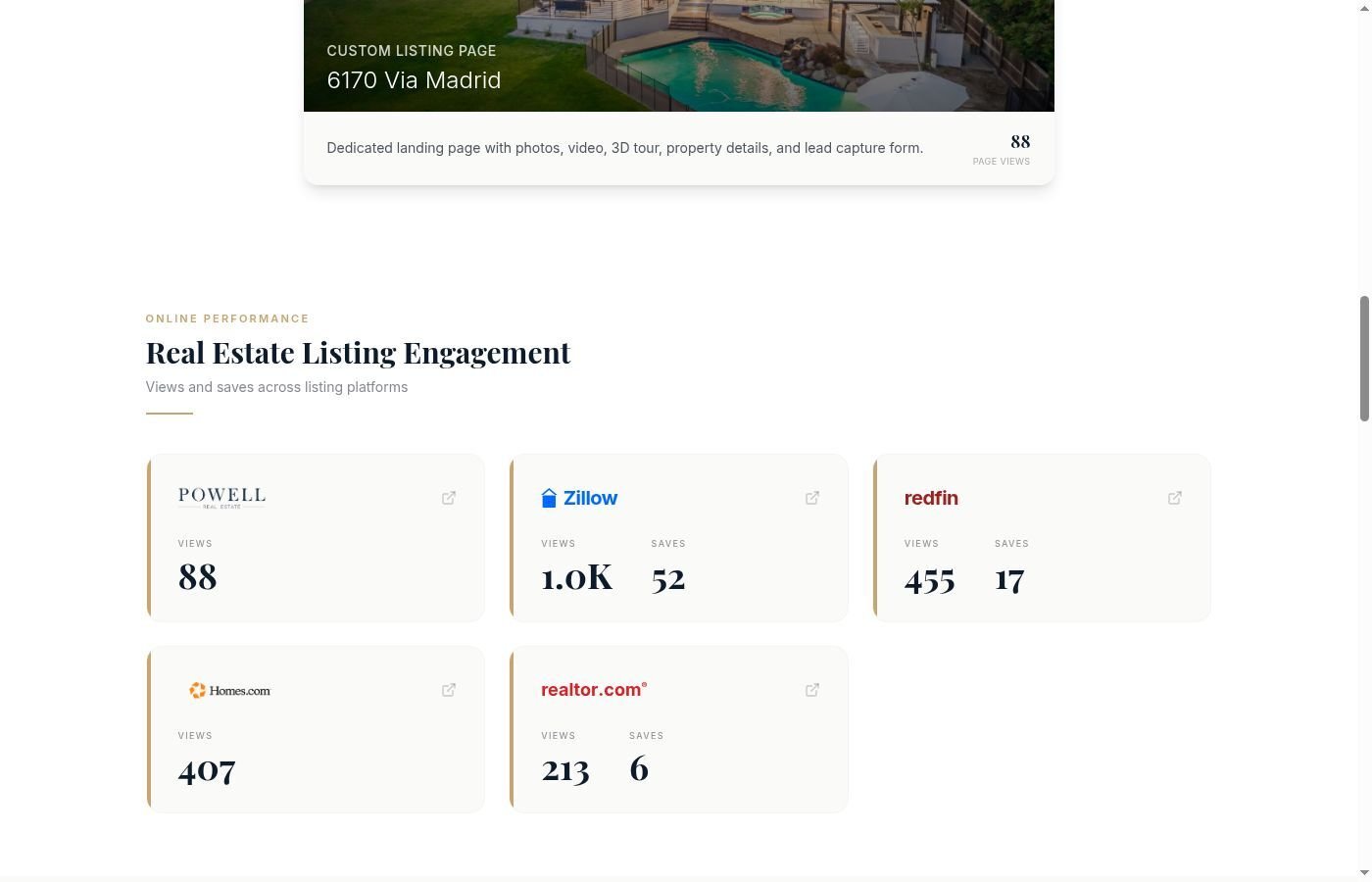Click realtor.com's 213 views value
Screen dimensions: 1372x882
pyautogui.click(x=565, y=769)
